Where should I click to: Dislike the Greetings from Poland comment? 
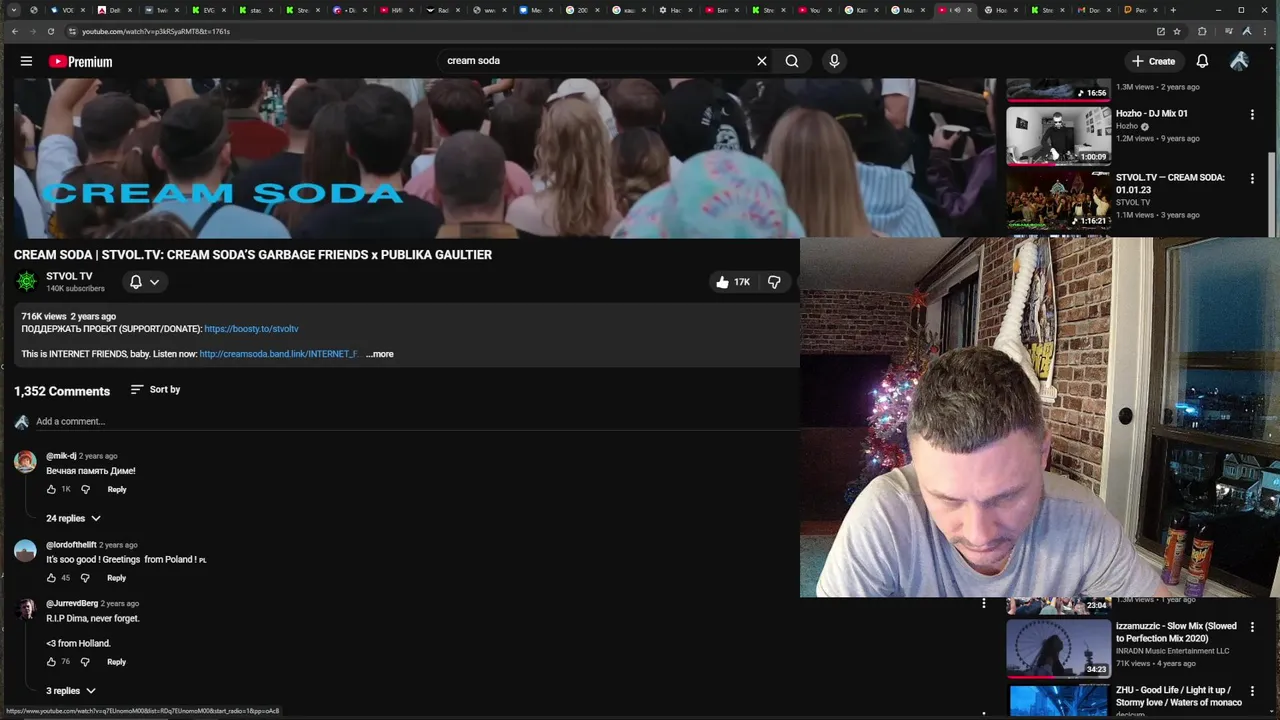click(85, 577)
